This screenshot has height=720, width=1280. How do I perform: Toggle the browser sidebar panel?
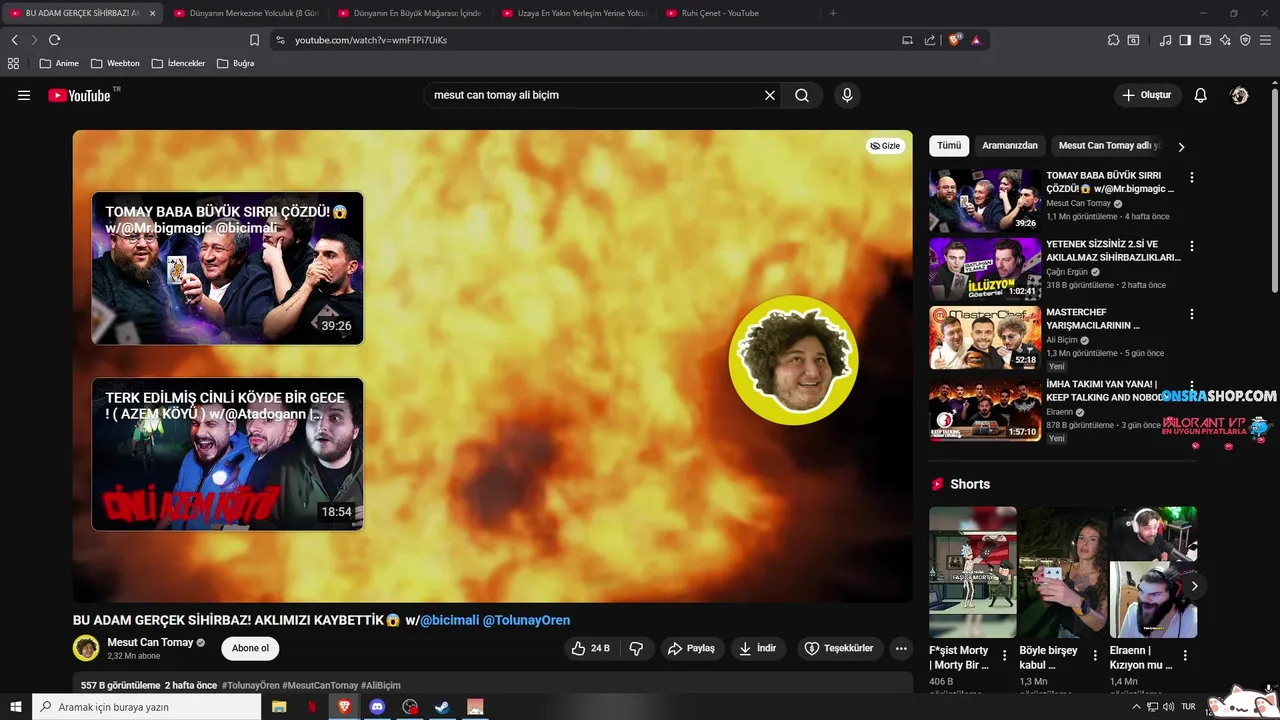click(1185, 40)
